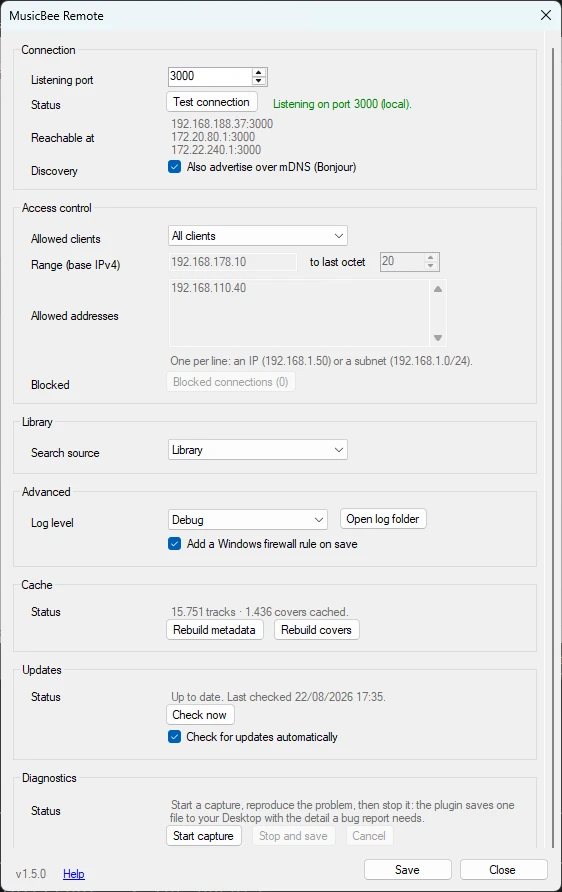Click the Rebuild covers button
The image size is (562, 892).
pos(316,630)
